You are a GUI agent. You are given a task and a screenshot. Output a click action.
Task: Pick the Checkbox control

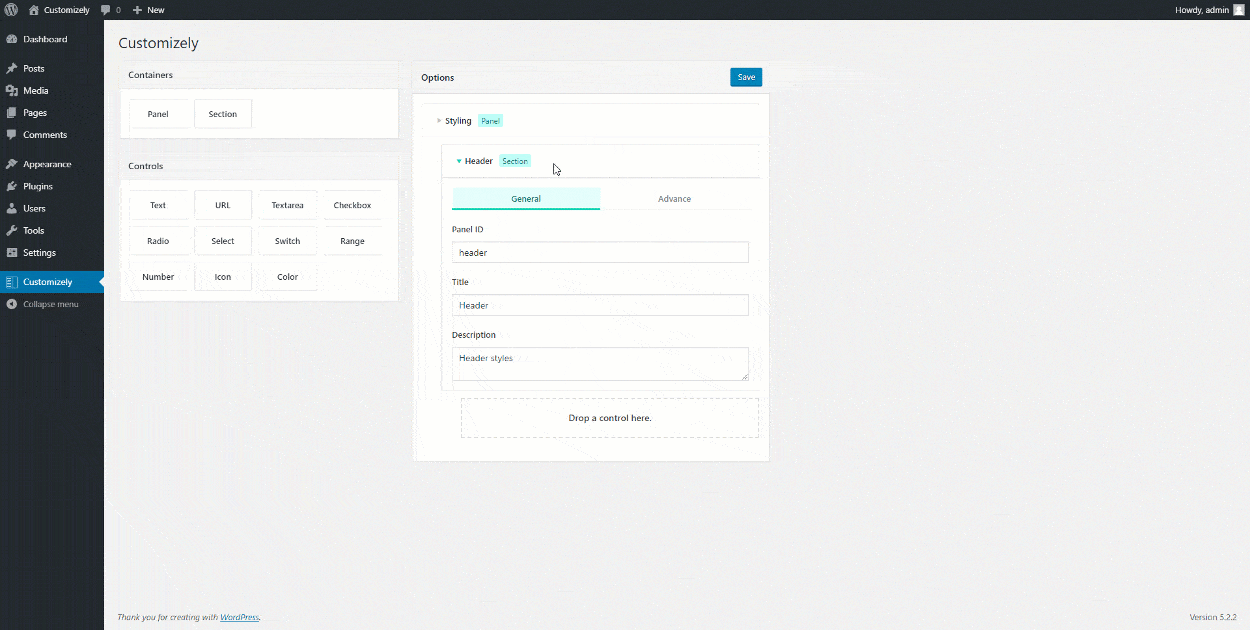(x=352, y=205)
